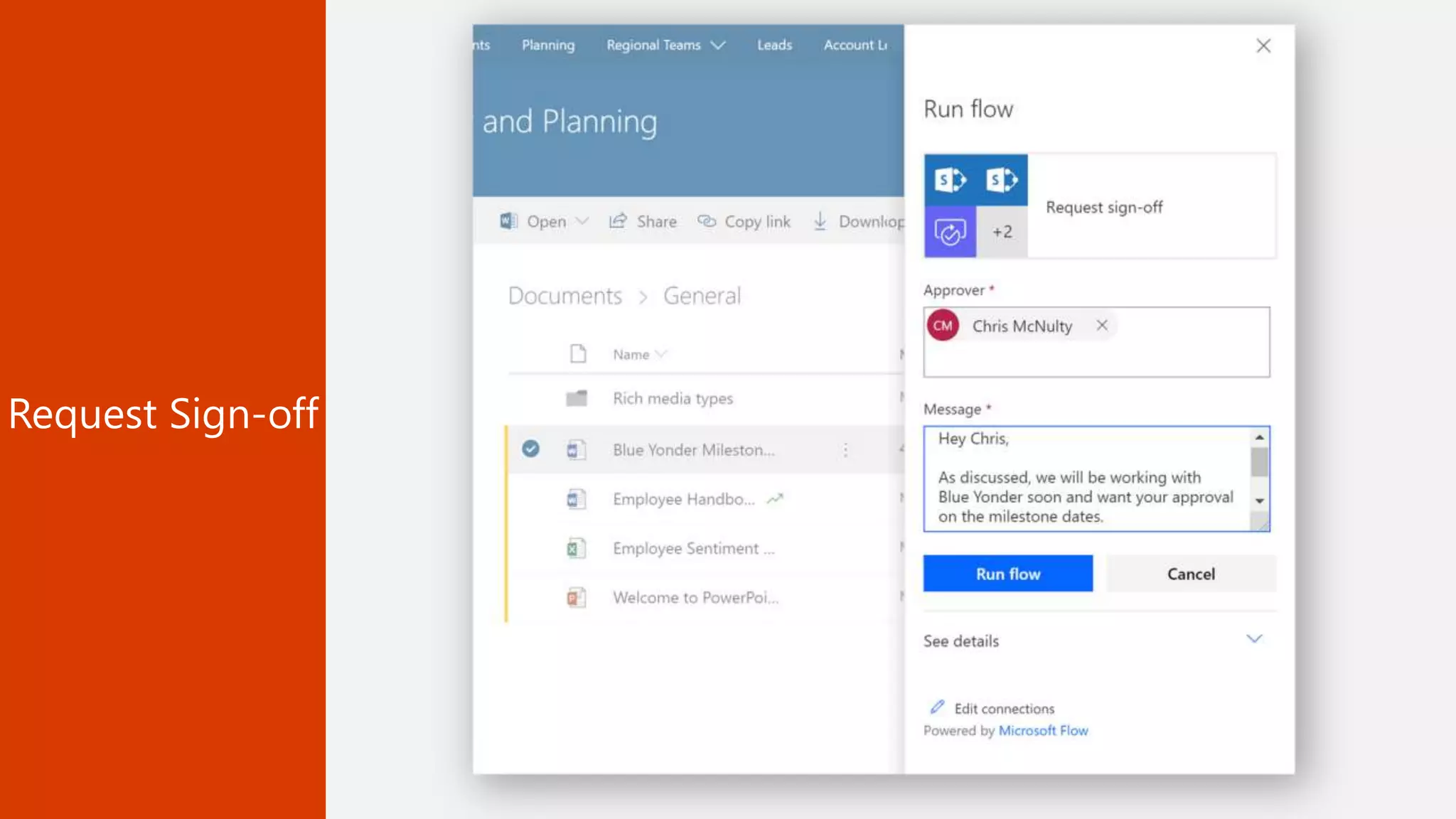Expand the See details chevron
1456x819 pixels.
point(1254,639)
